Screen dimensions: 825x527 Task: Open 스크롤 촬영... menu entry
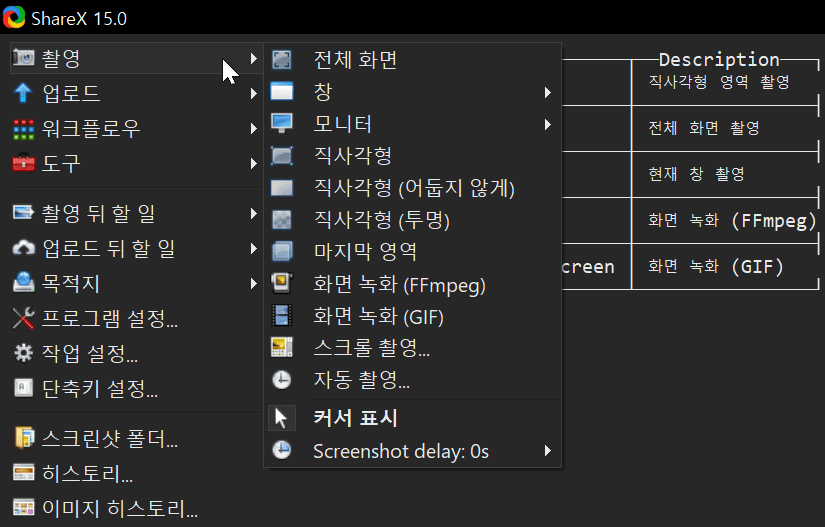(x=413, y=347)
